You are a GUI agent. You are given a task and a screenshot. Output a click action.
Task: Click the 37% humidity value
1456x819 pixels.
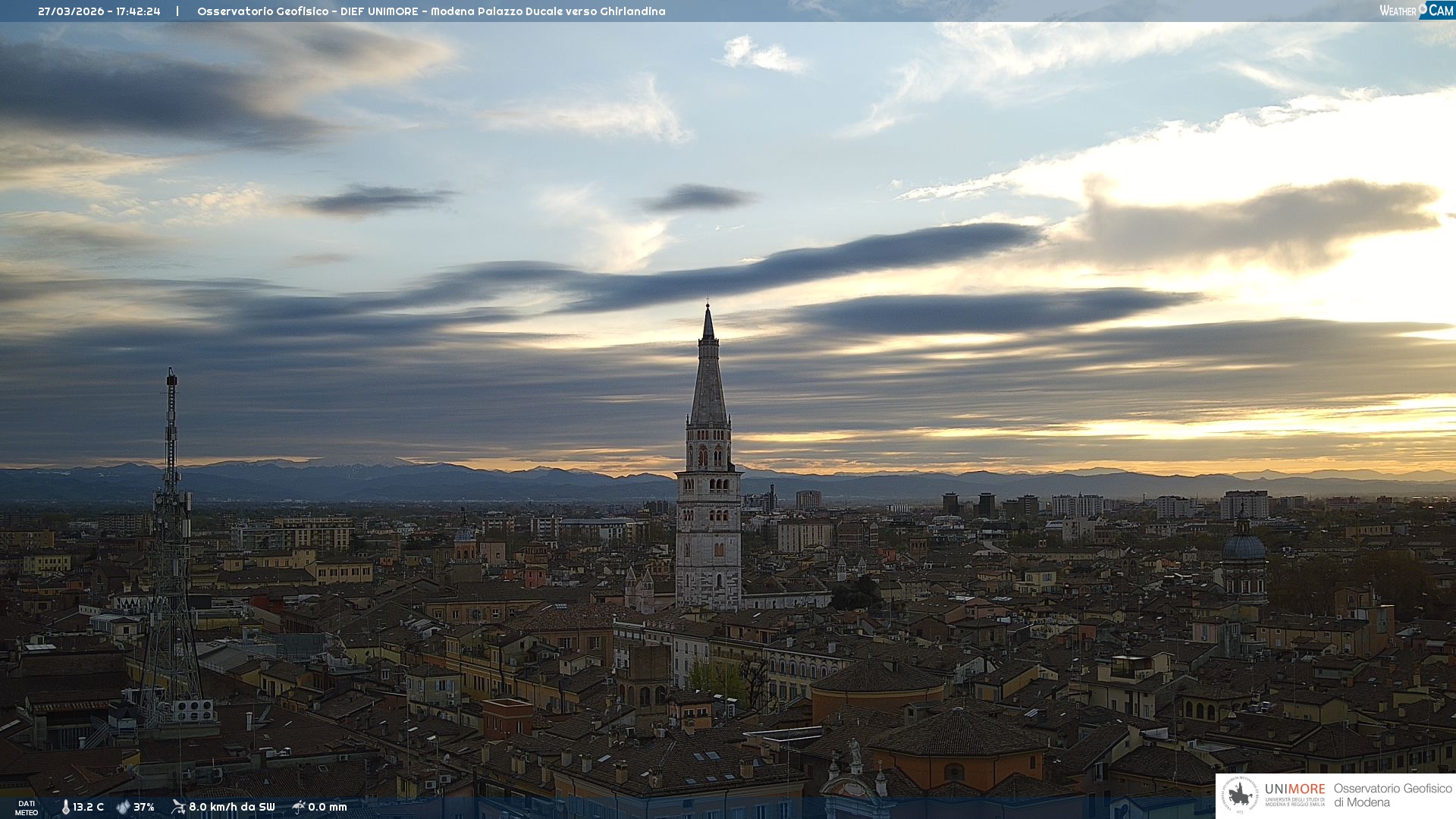click(144, 807)
